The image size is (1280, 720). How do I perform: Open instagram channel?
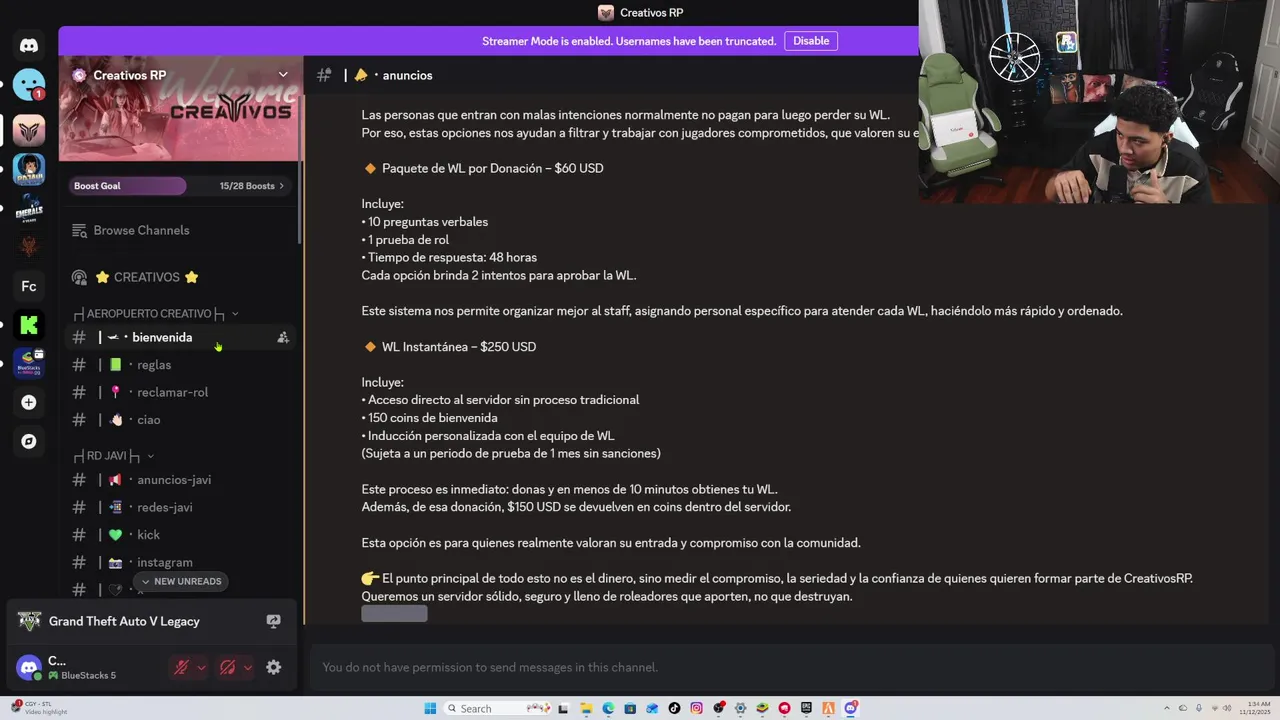point(181,562)
